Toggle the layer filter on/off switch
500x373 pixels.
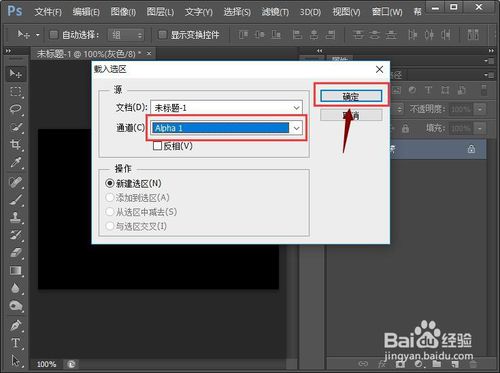point(484,90)
